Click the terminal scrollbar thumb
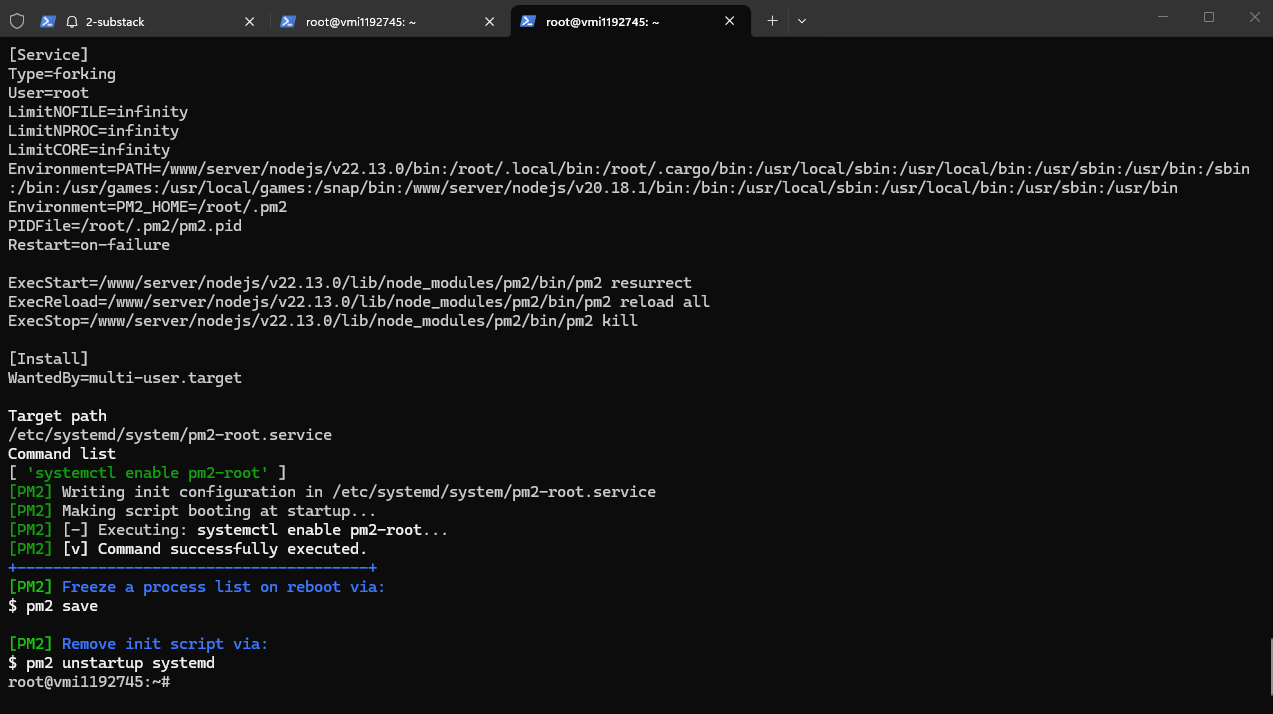The image size is (1273, 714). [x=1270, y=666]
